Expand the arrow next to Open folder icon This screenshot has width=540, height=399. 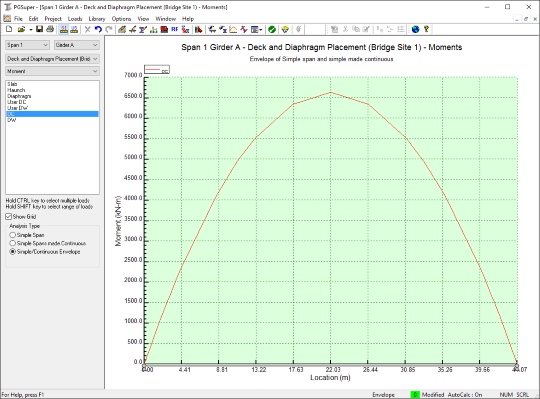(x=31, y=30)
